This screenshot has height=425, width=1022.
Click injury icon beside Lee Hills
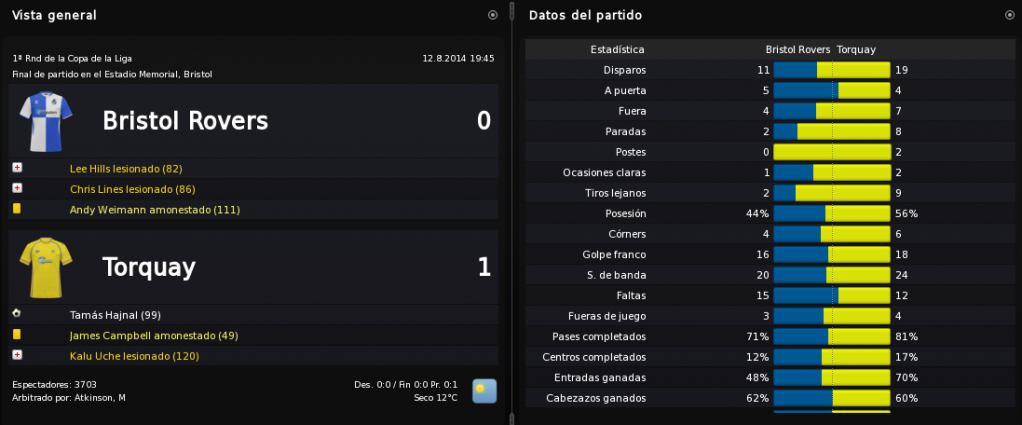pos(18,168)
